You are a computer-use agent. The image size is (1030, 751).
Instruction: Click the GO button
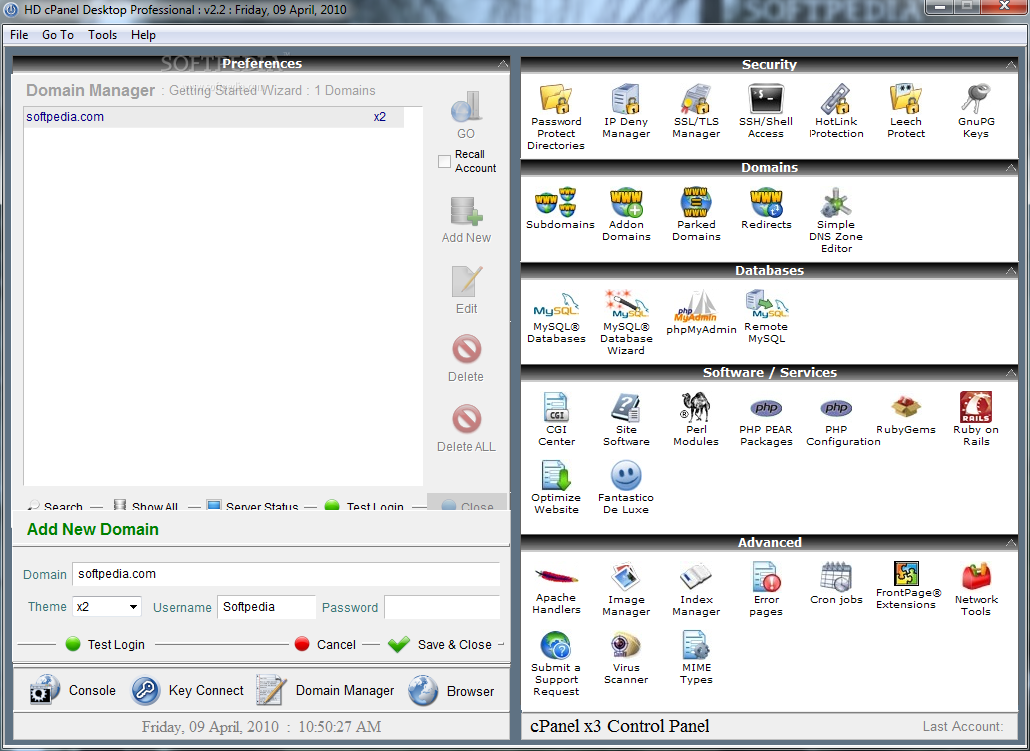coord(466,116)
